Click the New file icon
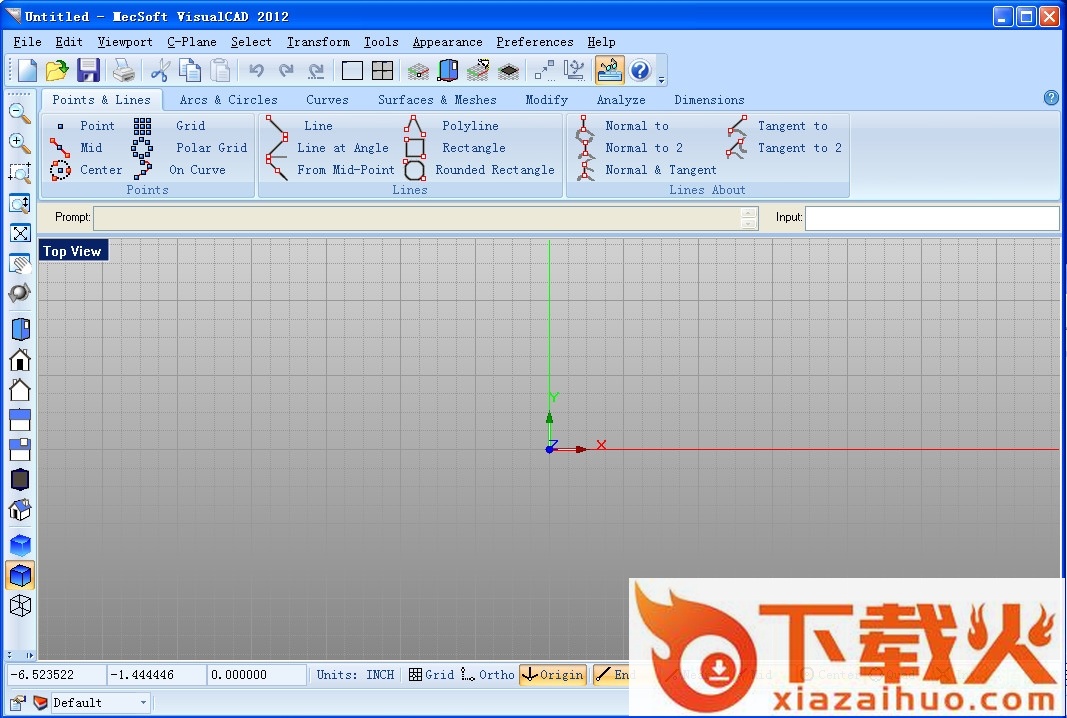This screenshot has width=1067, height=718. (x=27, y=70)
